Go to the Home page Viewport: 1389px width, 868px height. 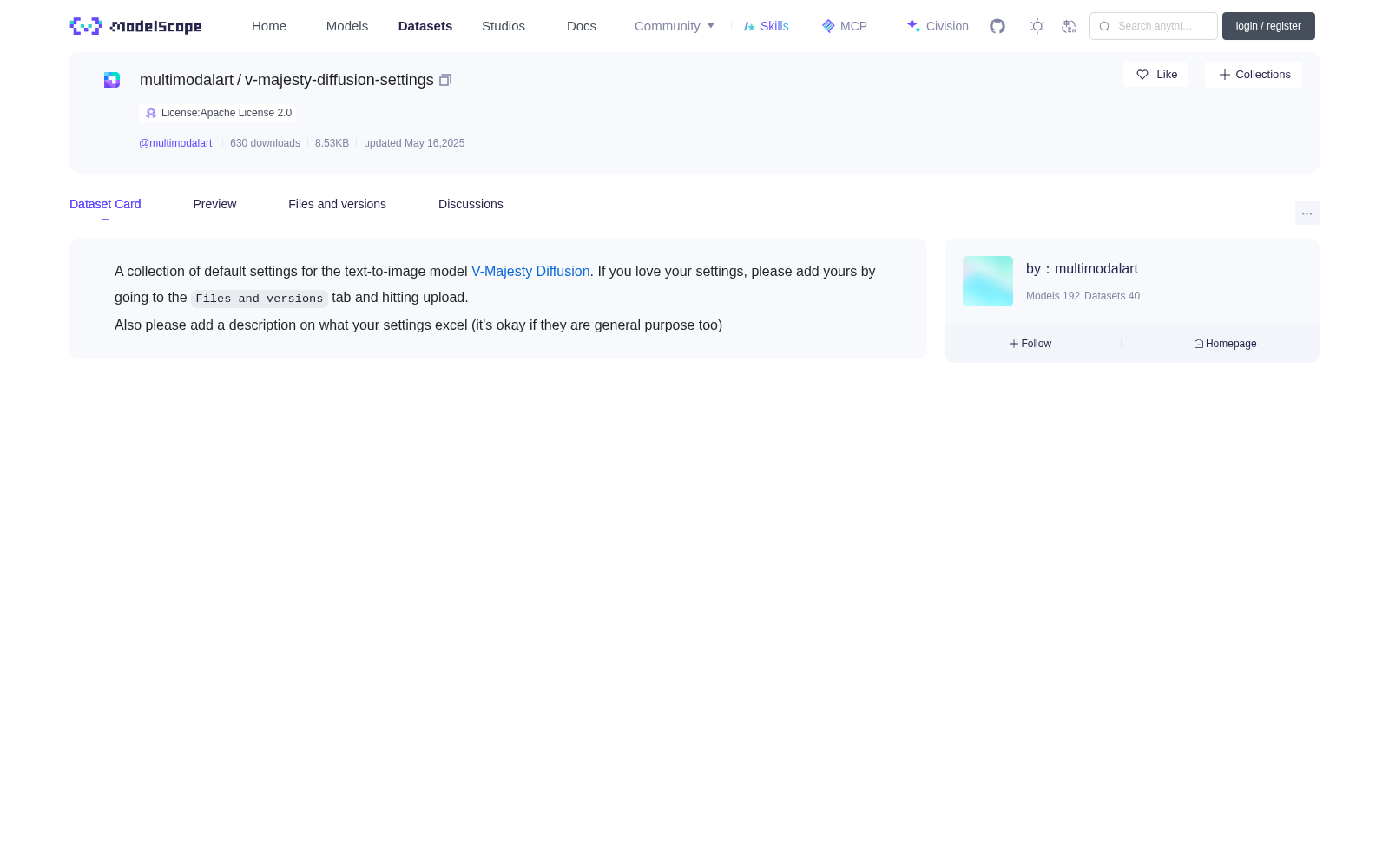[x=269, y=26]
